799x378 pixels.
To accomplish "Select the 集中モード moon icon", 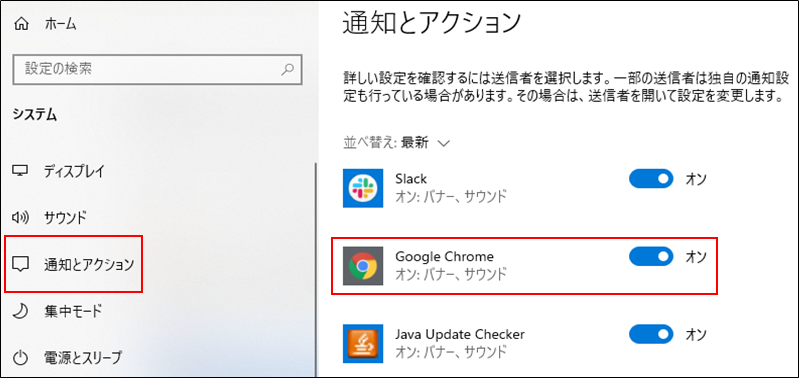I will coord(20,310).
